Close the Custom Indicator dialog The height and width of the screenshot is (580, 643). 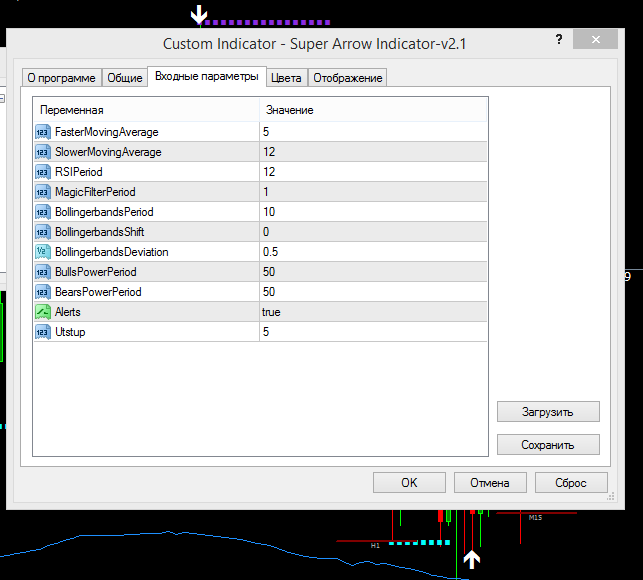(595, 39)
